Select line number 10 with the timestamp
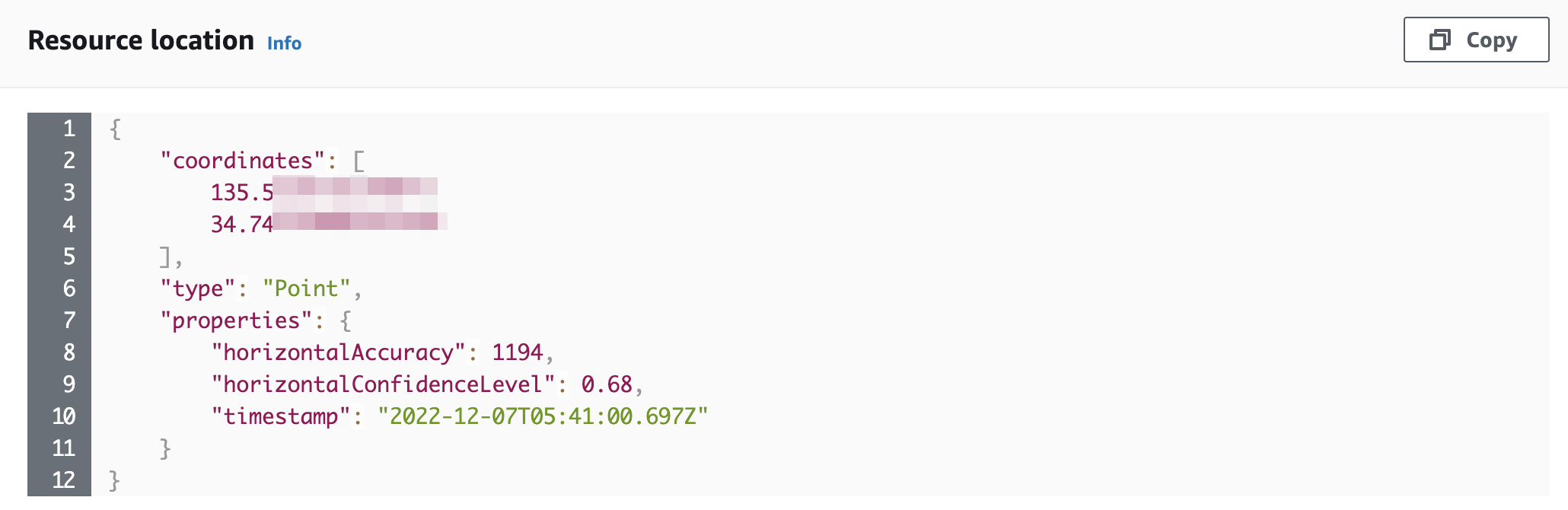 (x=64, y=416)
